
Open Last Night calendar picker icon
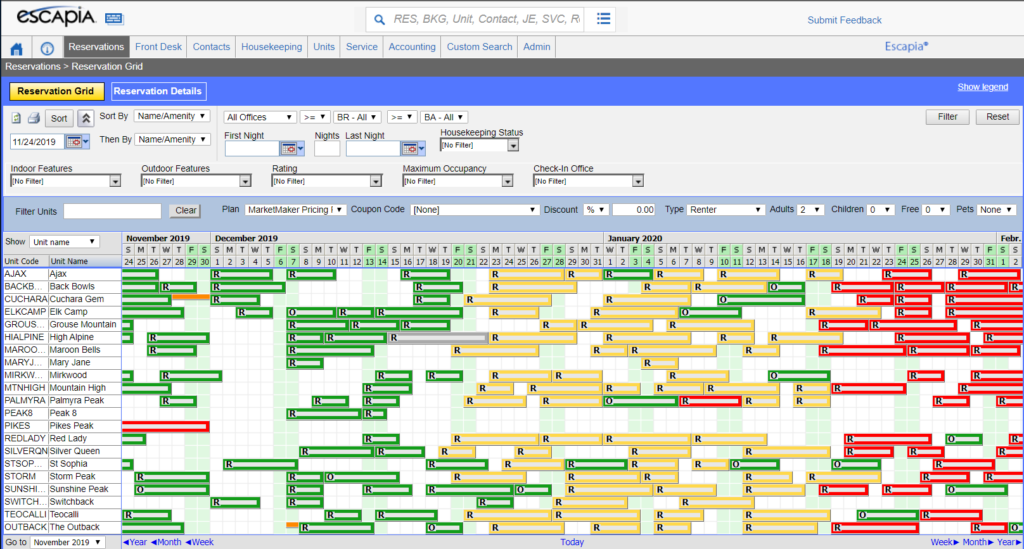tap(409, 149)
